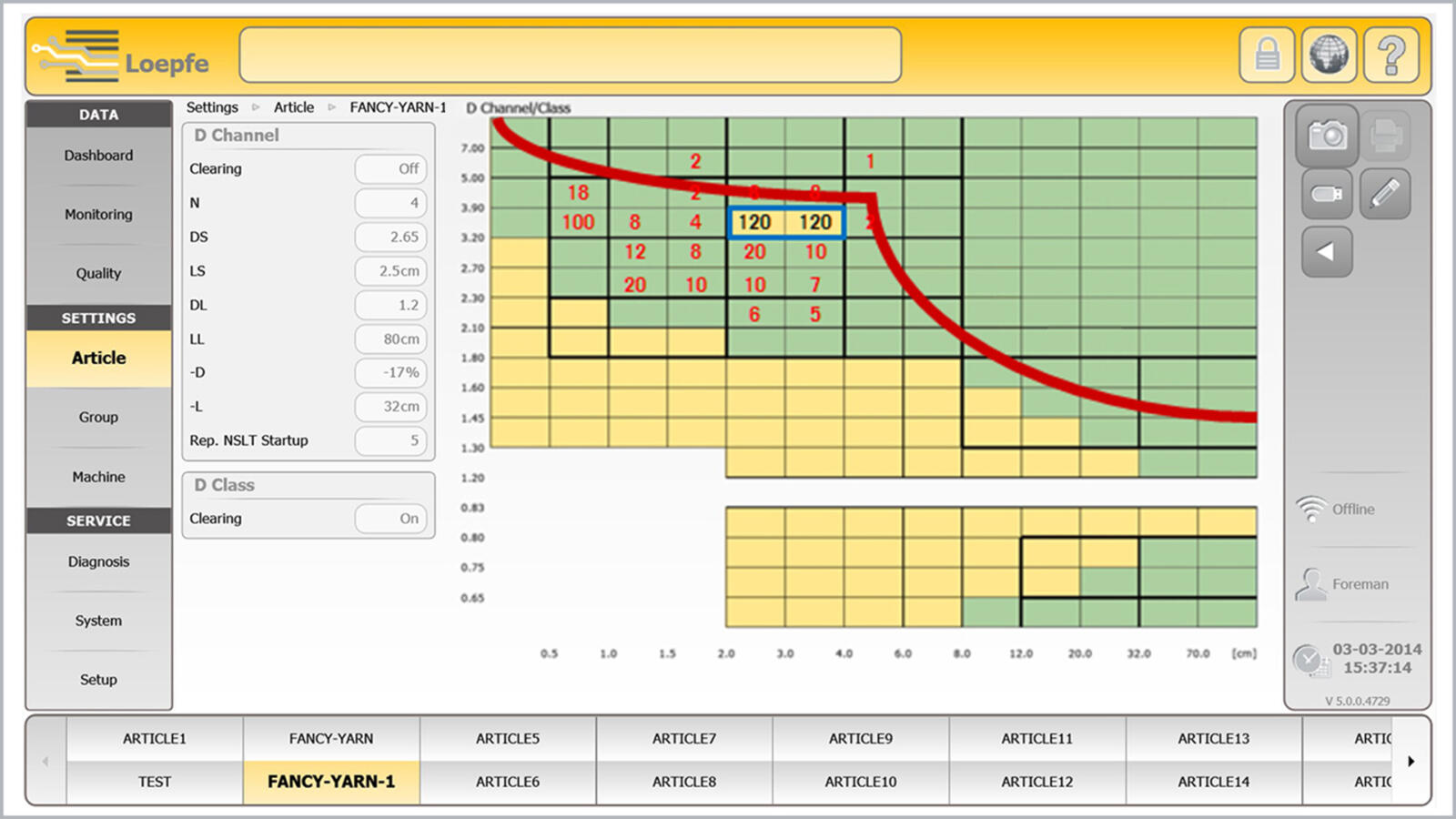Select the ARTICLE7 article button
The height and width of the screenshot is (819, 1456).
[x=684, y=739]
